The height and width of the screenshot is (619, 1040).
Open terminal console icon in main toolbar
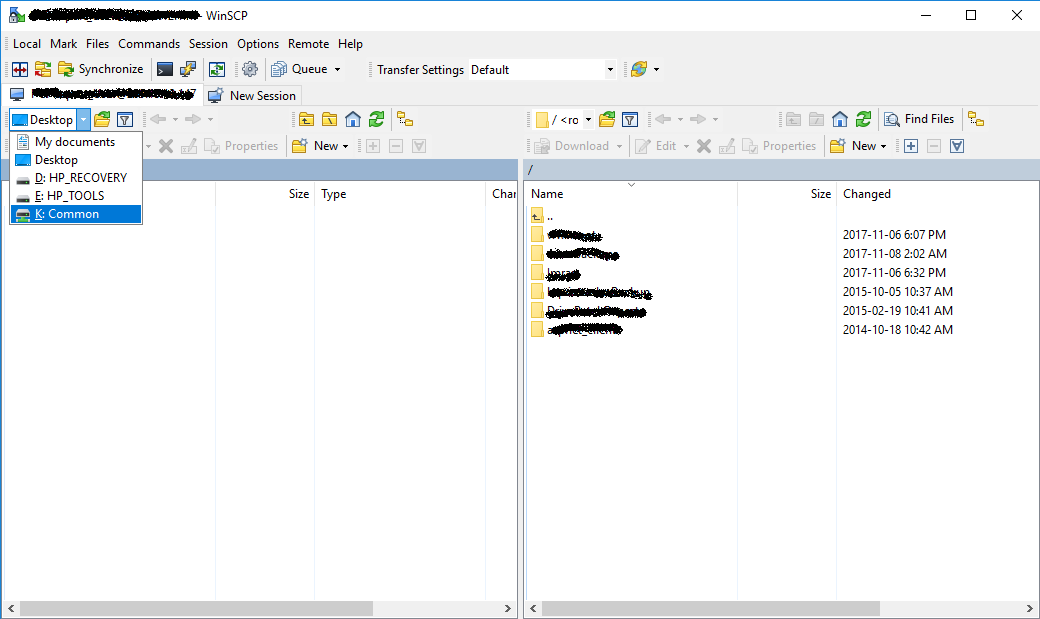(x=165, y=69)
